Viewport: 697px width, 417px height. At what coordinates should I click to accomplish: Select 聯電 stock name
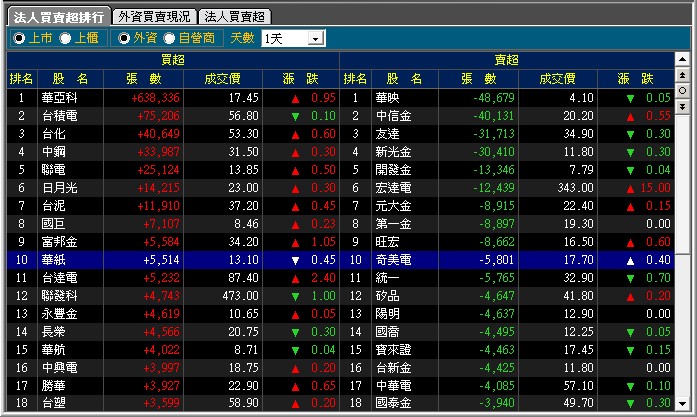click(54, 170)
